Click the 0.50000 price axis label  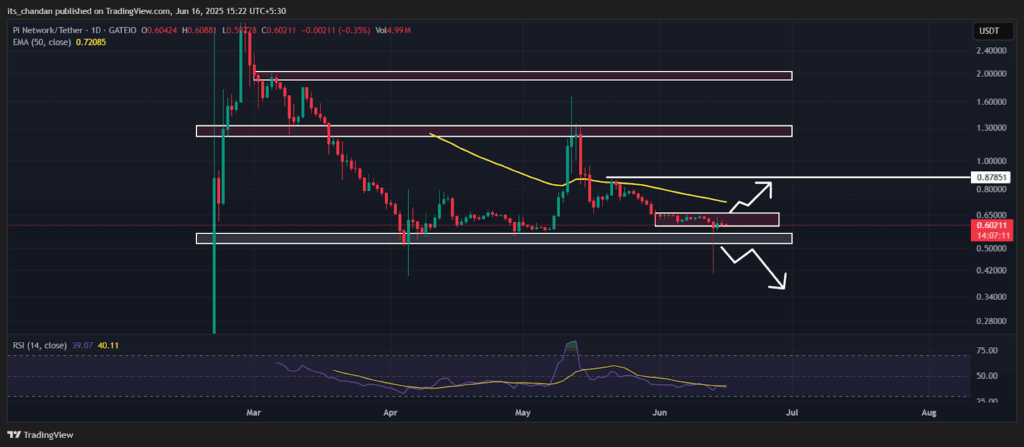pyautogui.click(x=990, y=248)
